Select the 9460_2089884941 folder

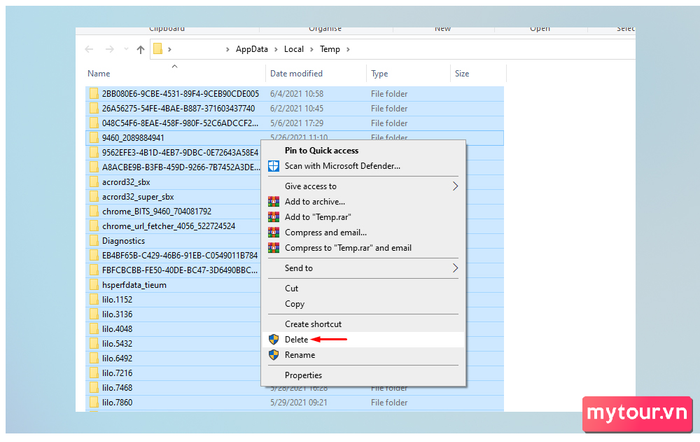click(133, 138)
